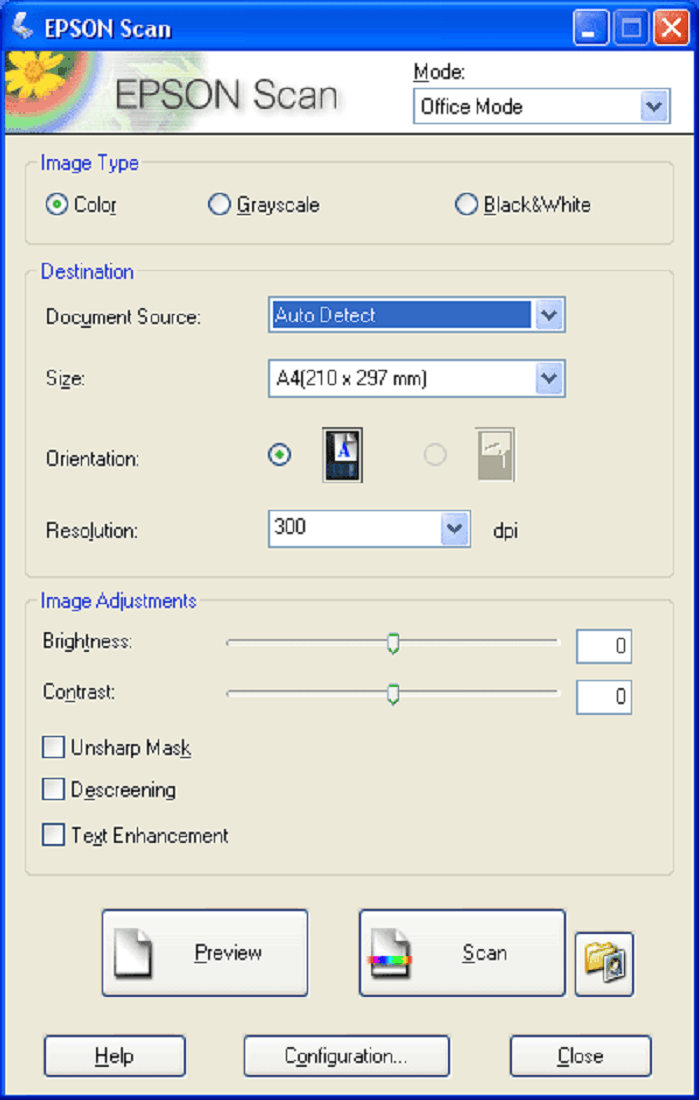Click the landscape orientation page icon
699x1100 pixels.
click(x=495, y=455)
